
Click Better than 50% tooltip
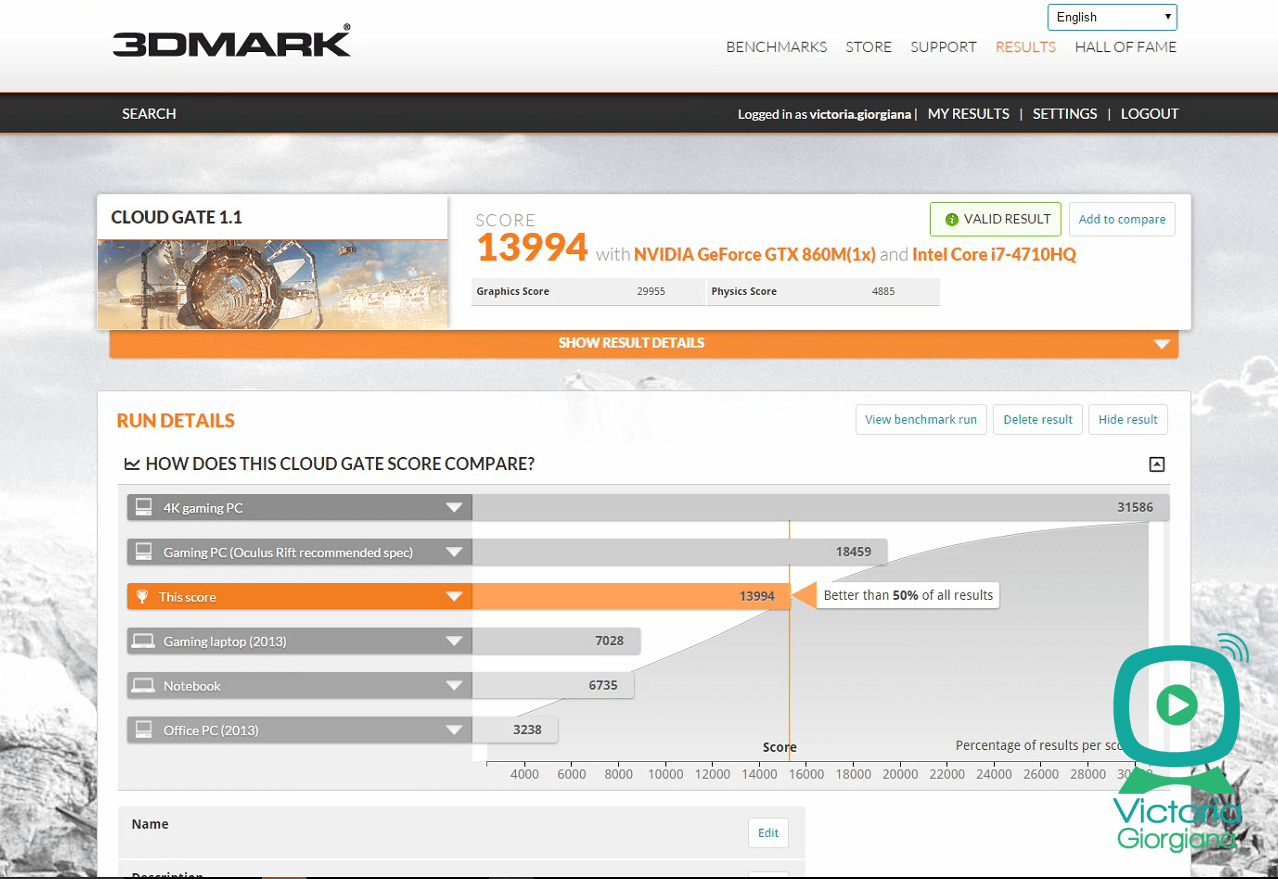908,596
